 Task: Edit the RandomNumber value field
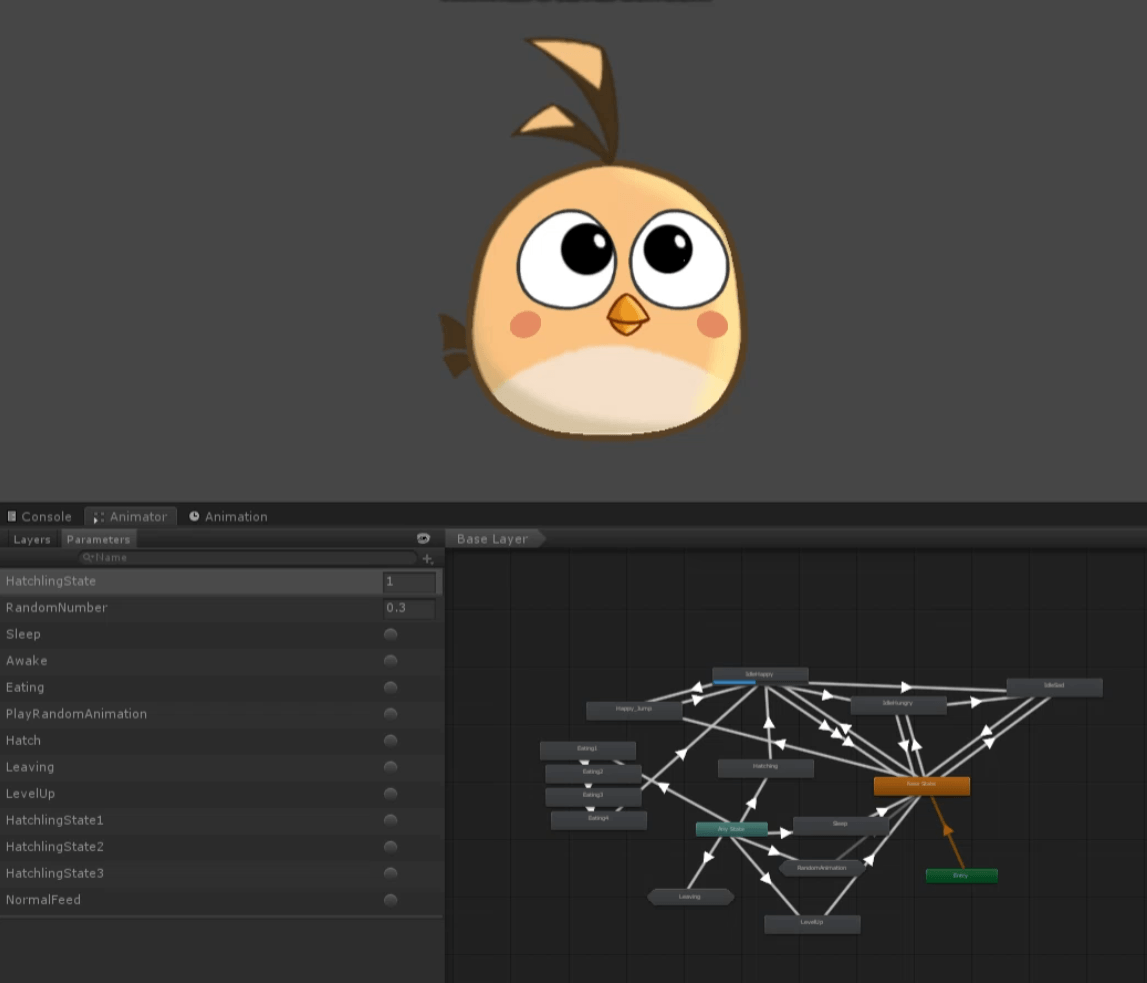[x=409, y=607]
